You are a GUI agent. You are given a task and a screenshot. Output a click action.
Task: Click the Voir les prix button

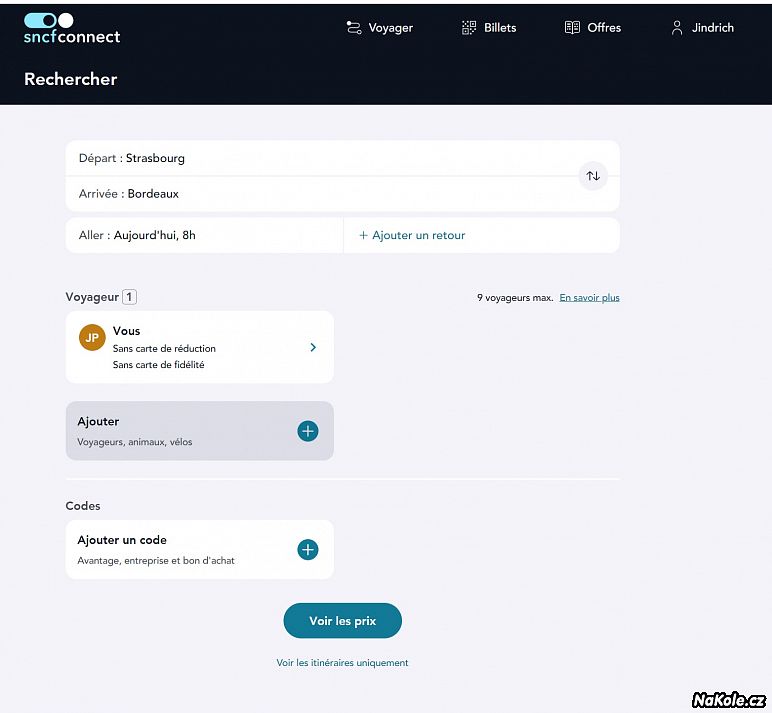click(342, 621)
